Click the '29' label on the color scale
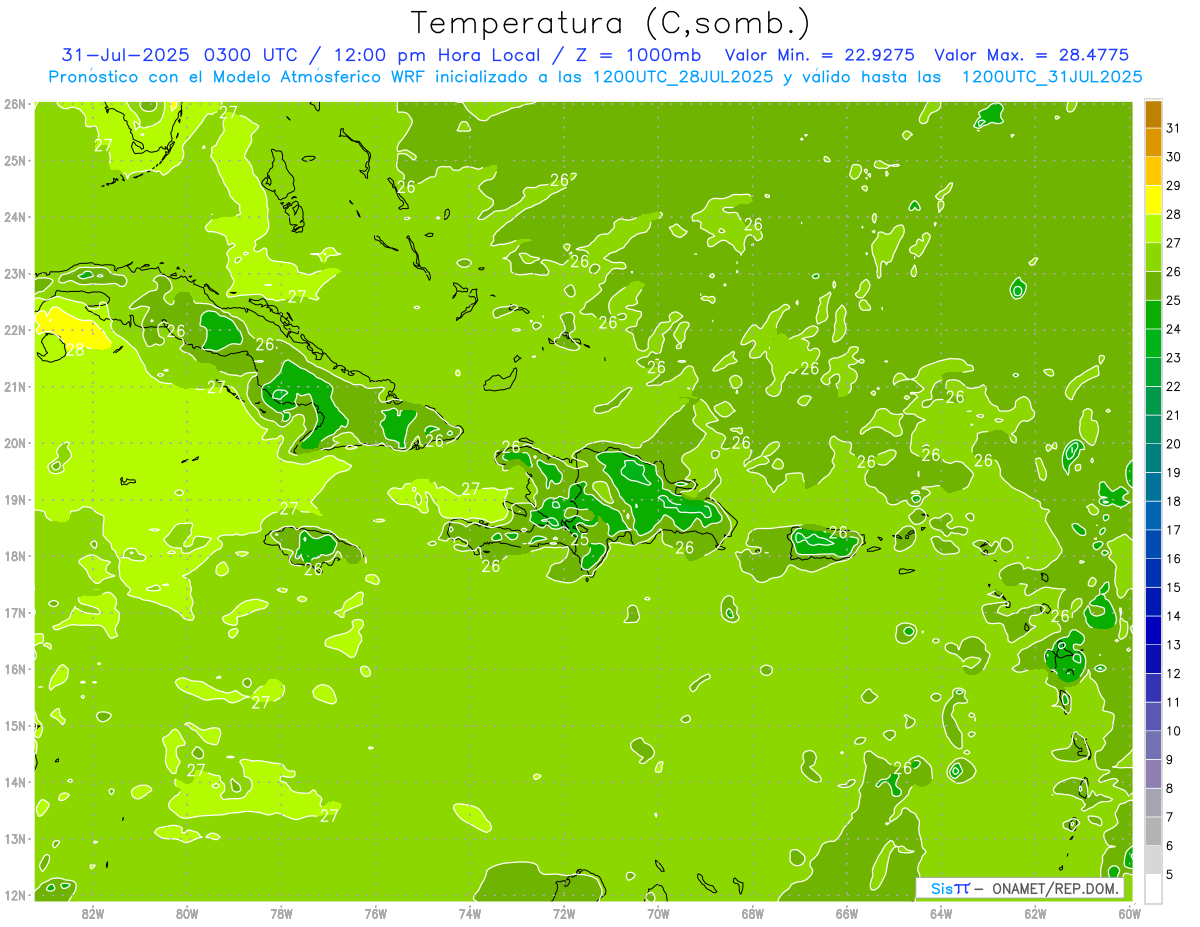Image resolution: width=1200 pixels, height=927 pixels. (1173, 186)
